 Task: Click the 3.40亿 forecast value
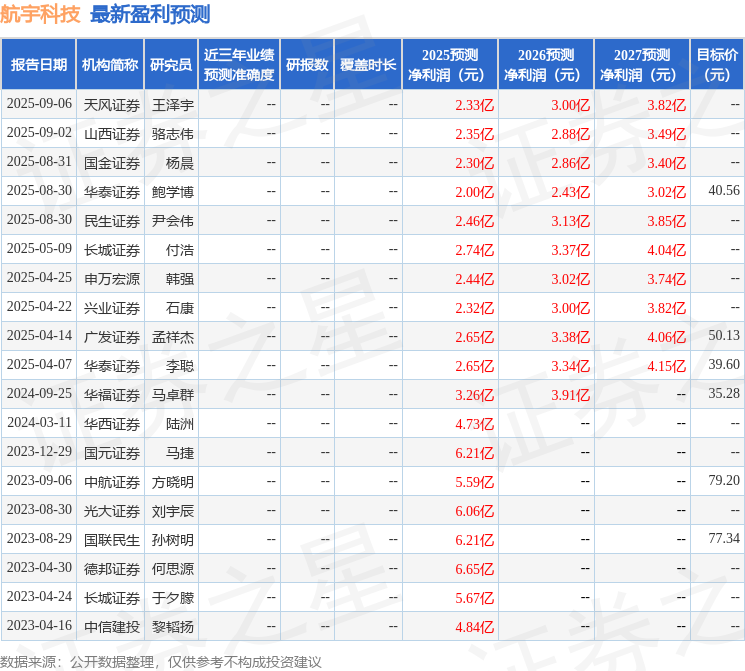(667, 163)
